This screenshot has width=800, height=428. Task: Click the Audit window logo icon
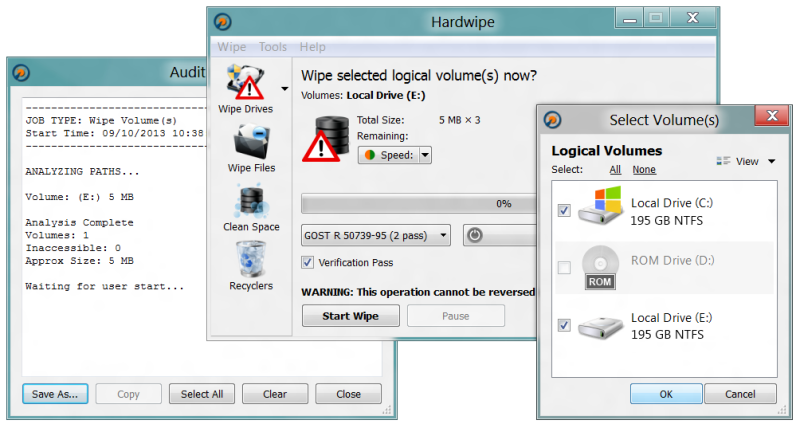(x=21, y=72)
